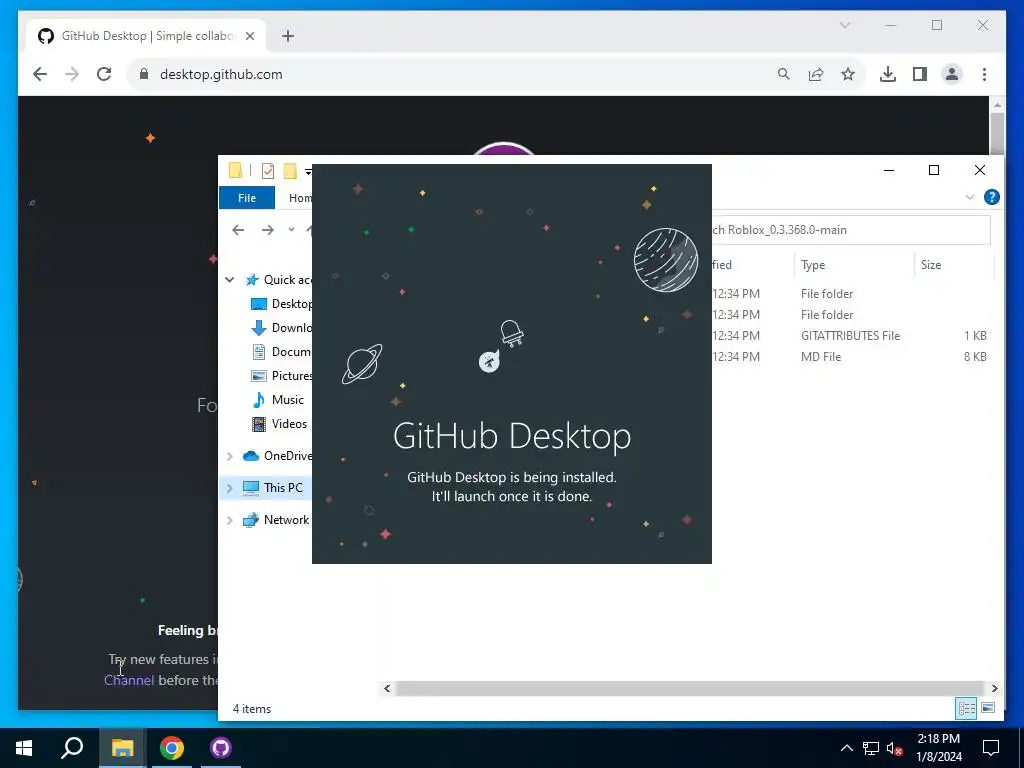
Task: Bookmark this page with the star icon
Action: click(848, 74)
